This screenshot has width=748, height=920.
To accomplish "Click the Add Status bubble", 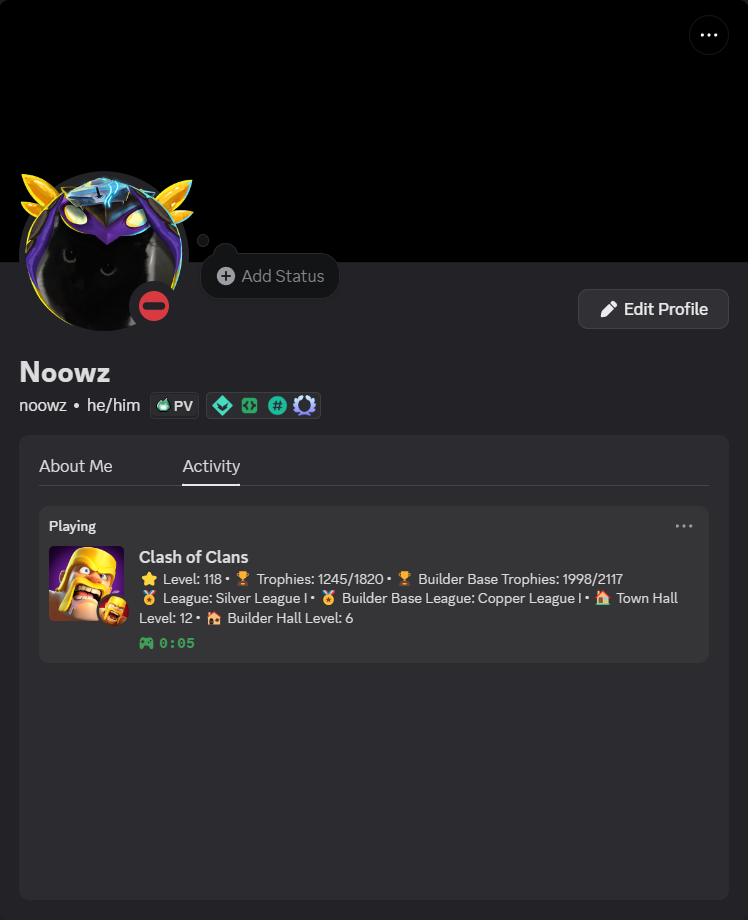I will [x=270, y=276].
